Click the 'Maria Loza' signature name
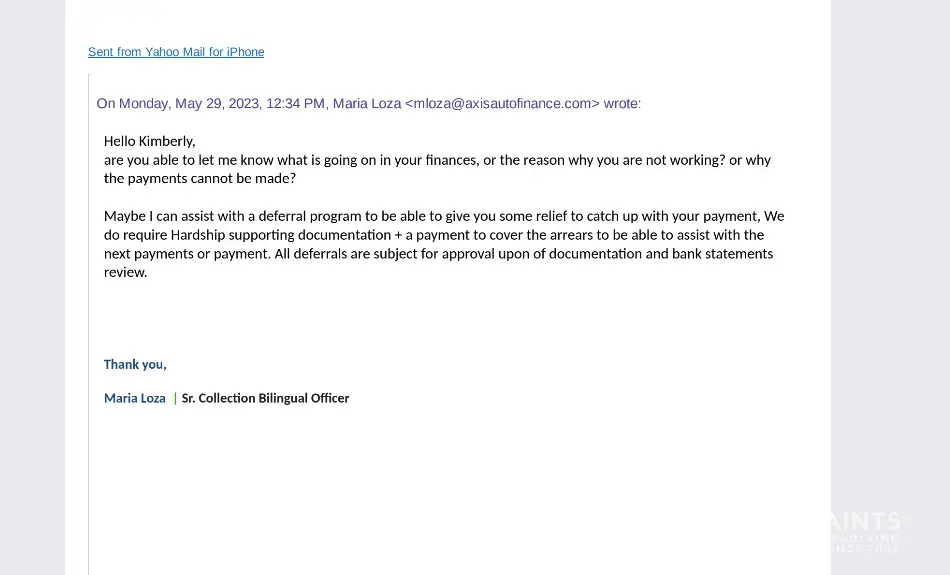950x575 pixels. click(135, 398)
